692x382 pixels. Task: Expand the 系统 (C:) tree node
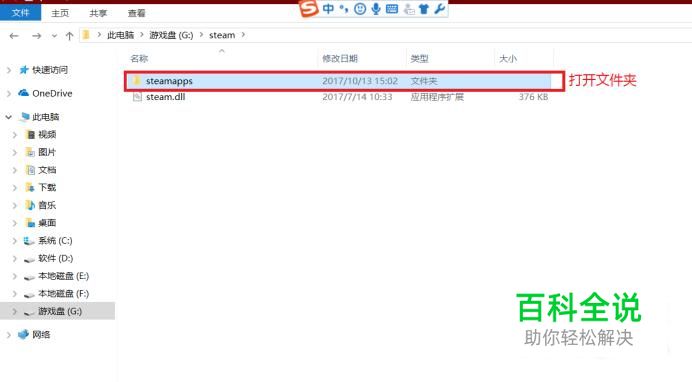pos(15,241)
